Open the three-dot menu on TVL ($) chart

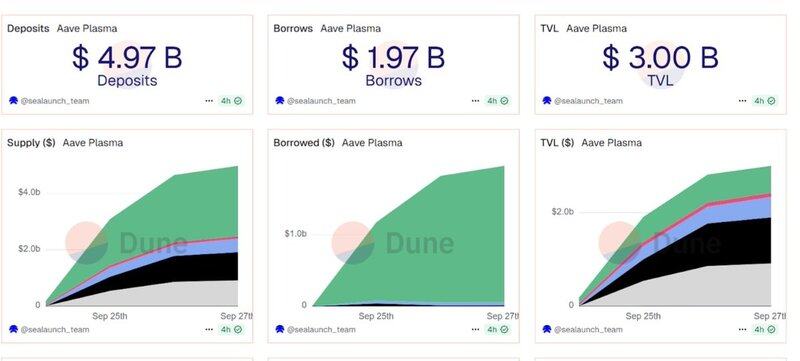742,329
